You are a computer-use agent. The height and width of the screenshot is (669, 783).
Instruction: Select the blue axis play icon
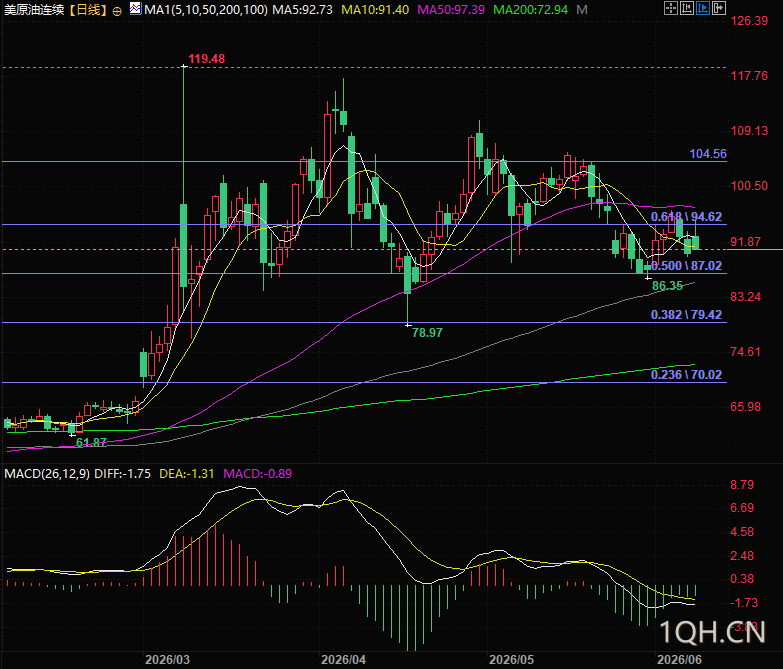703,8
